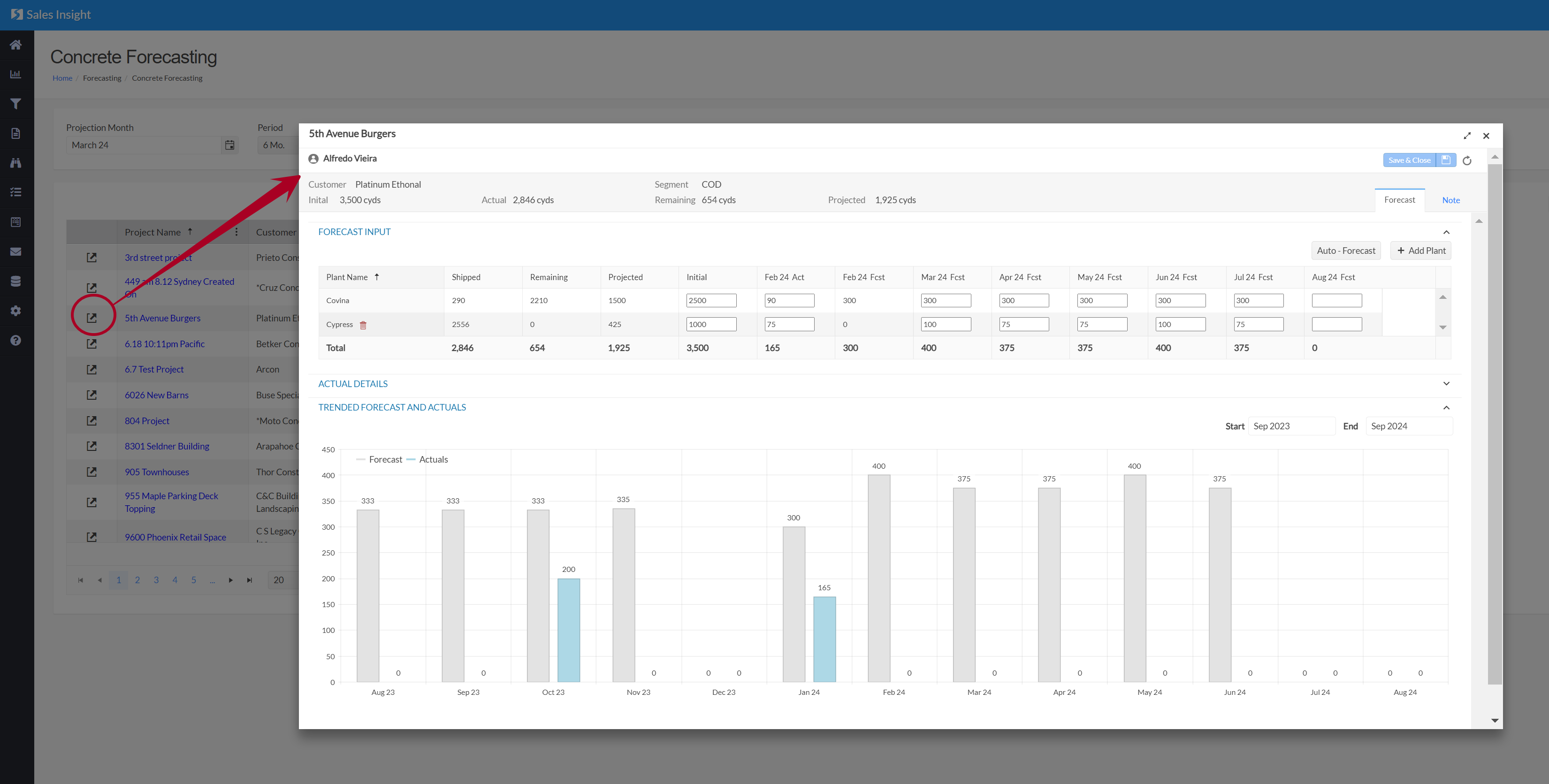This screenshot has width=1549, height=784.
Task: Click the Add Plant button
Action: tap(1421, 251)
